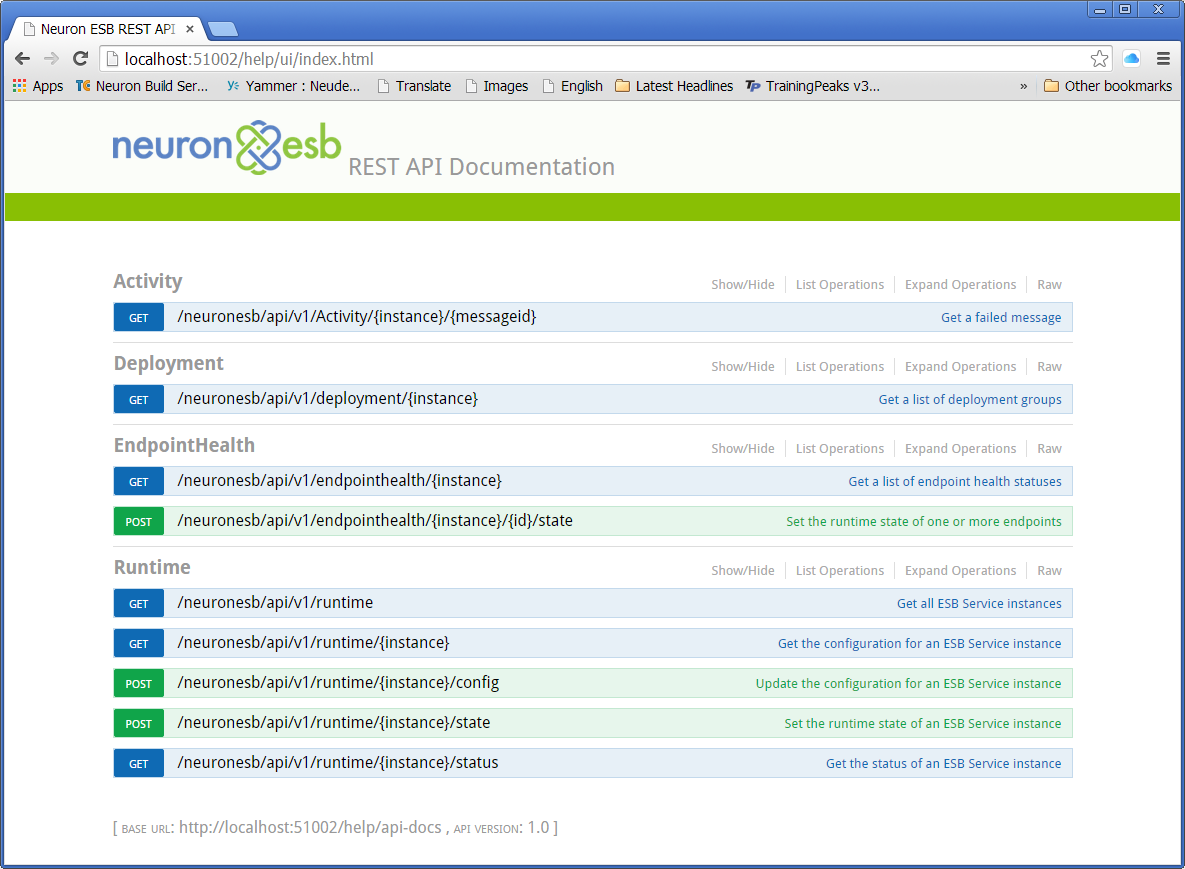
Task: Click 'Get the status of an ESB Service instance'
Action: tap(943, 763)
